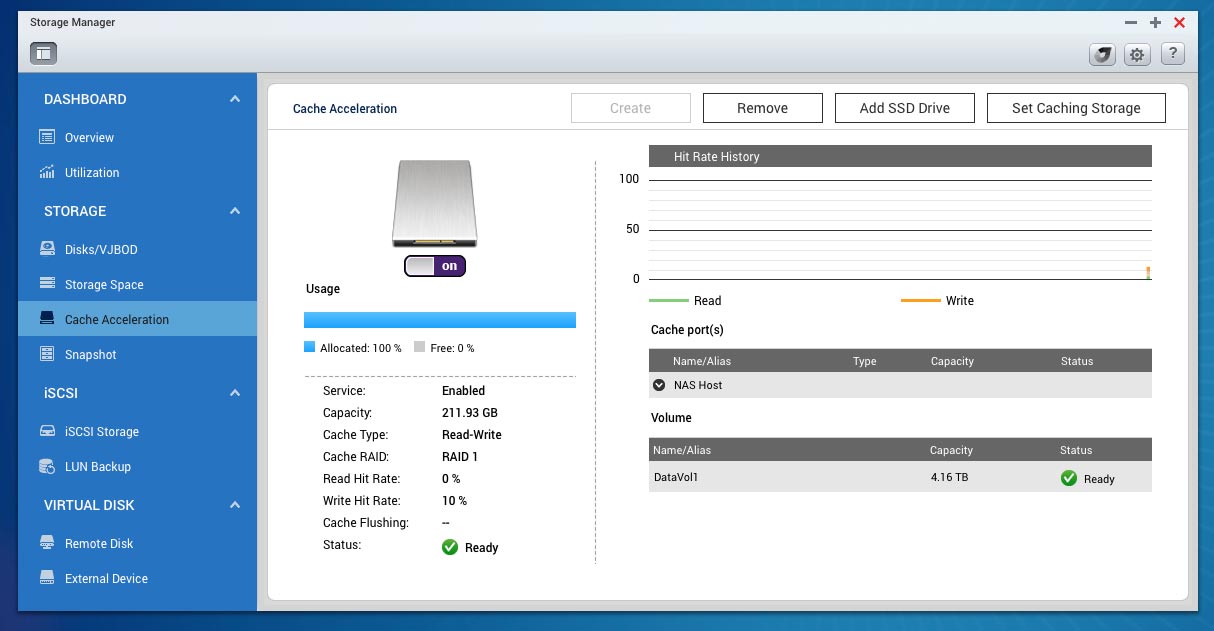Open iSCSI Storage page
The height and width of the screenshot is (631, 1214).
(x=102, y=431)
